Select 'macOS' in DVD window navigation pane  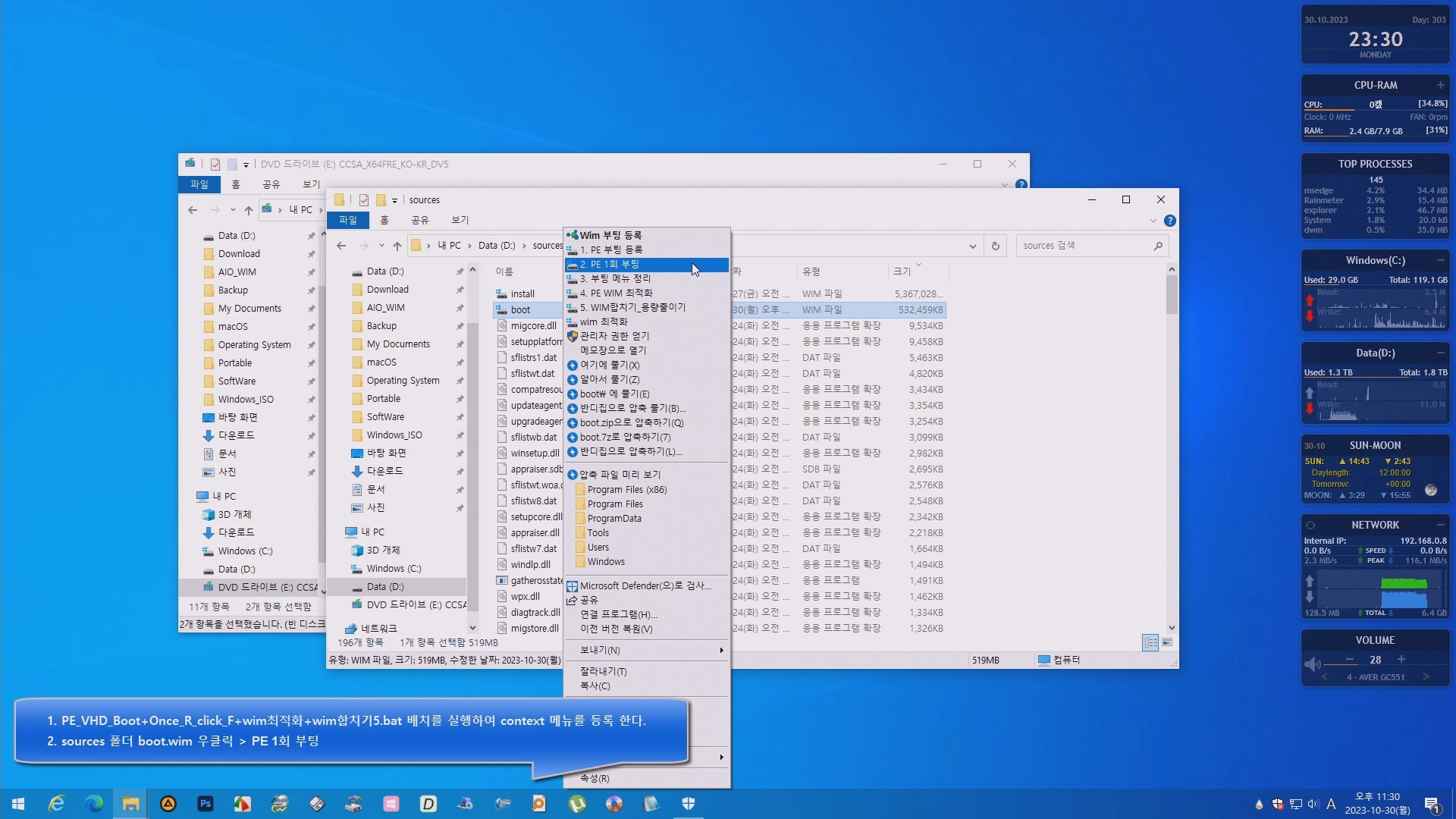tap(233, 326)
